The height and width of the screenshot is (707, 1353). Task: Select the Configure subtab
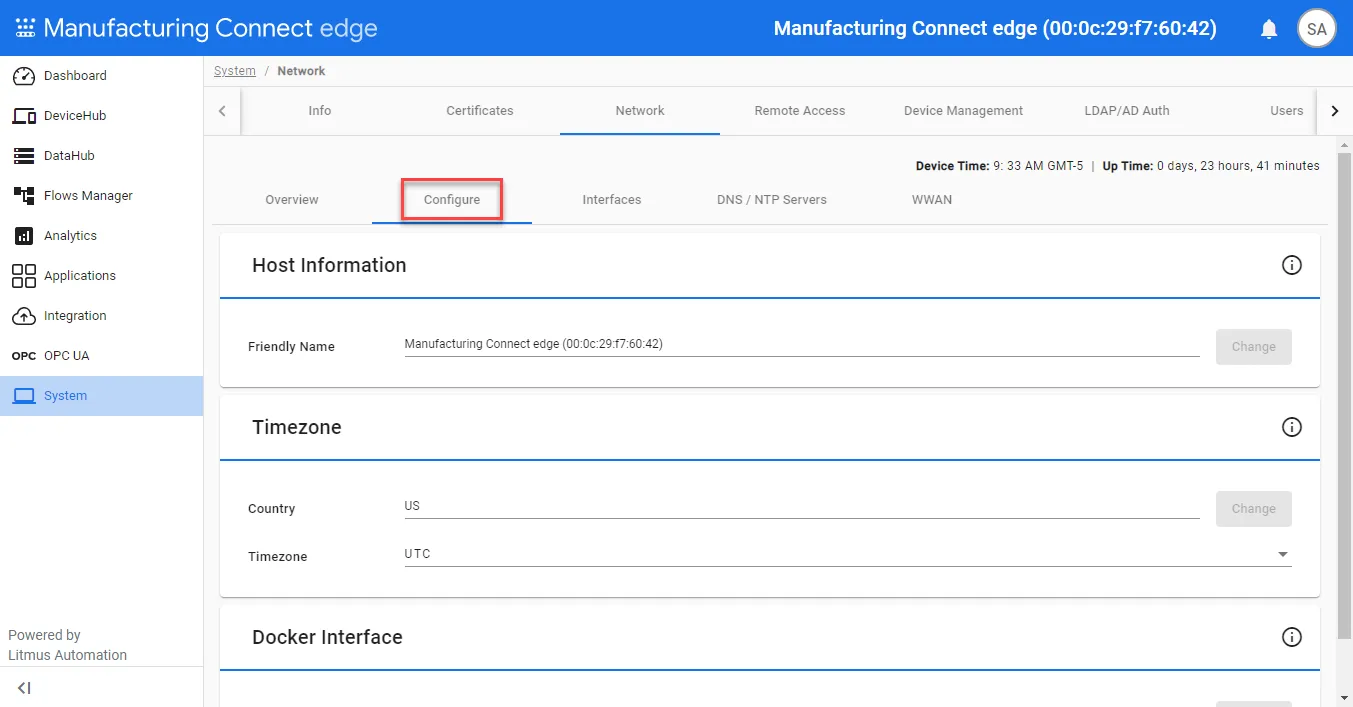[x=452, y=200]
